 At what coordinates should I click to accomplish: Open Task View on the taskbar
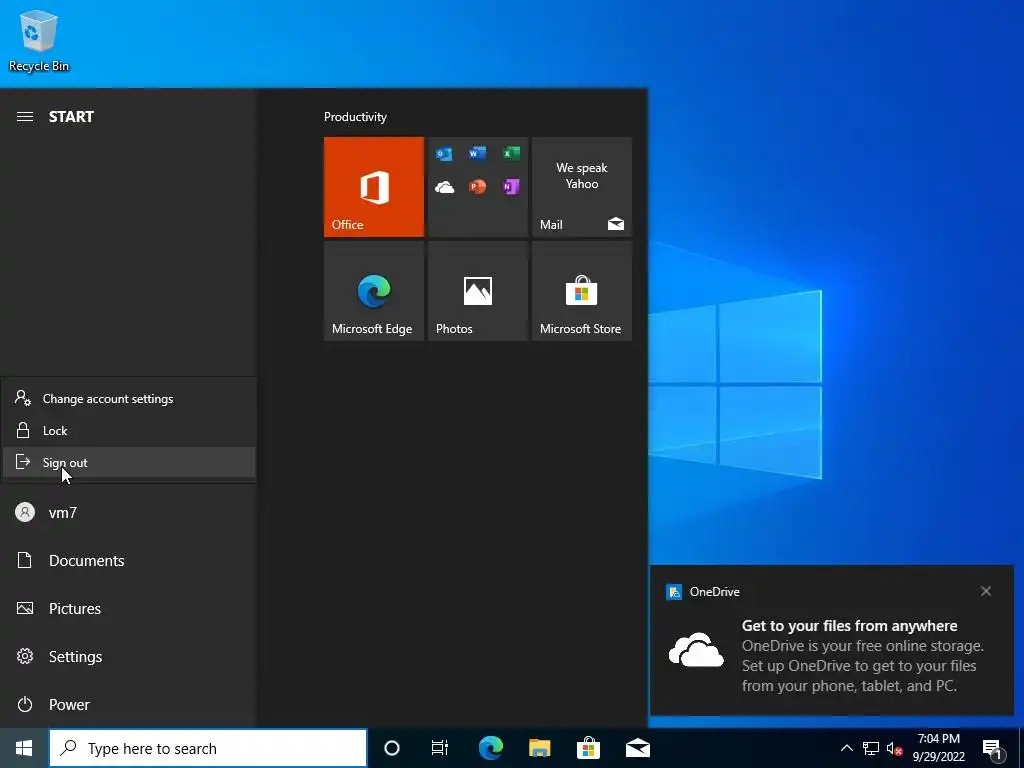(440, 748)
